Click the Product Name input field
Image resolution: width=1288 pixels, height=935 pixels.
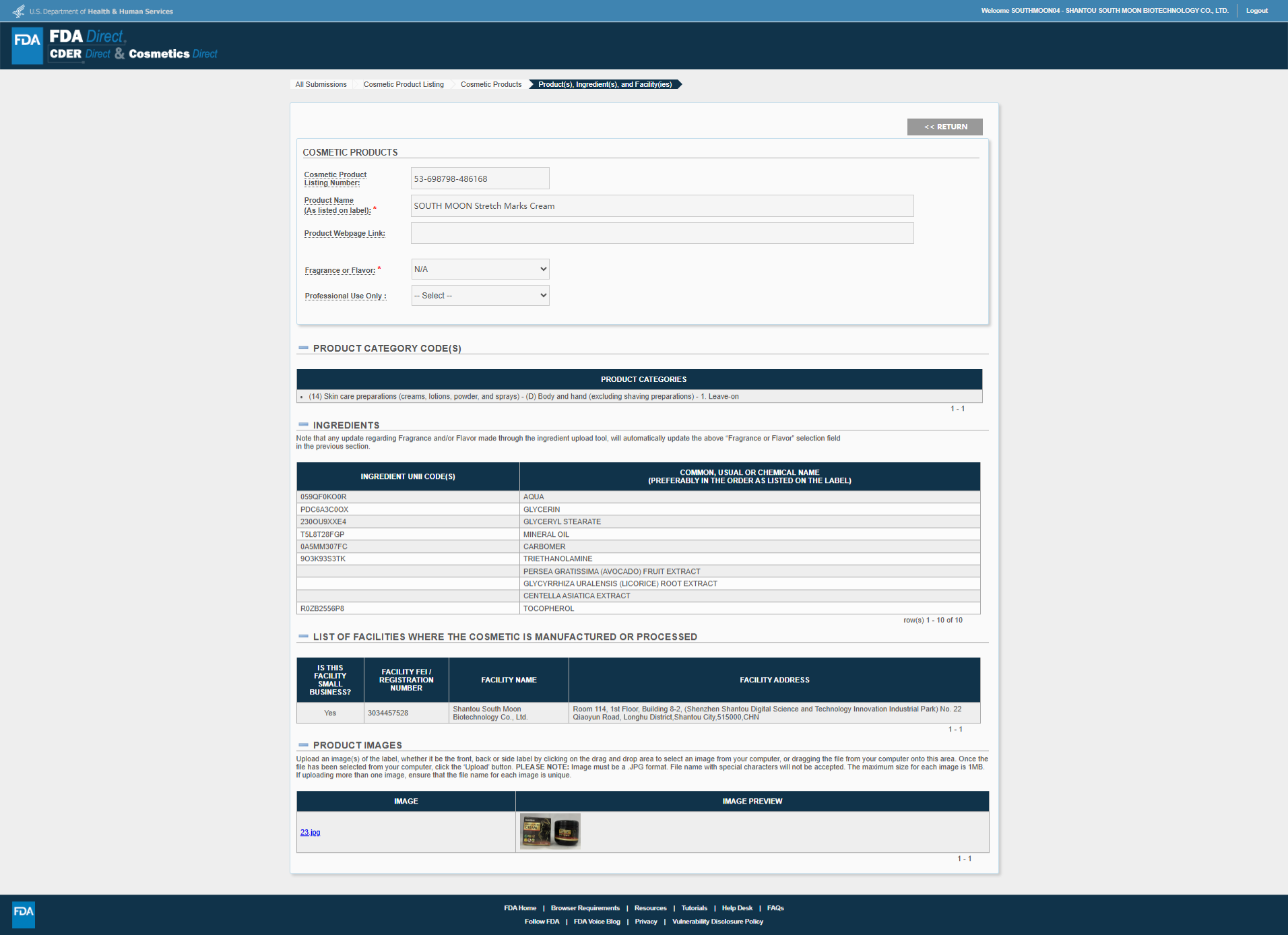pos(662,206)
